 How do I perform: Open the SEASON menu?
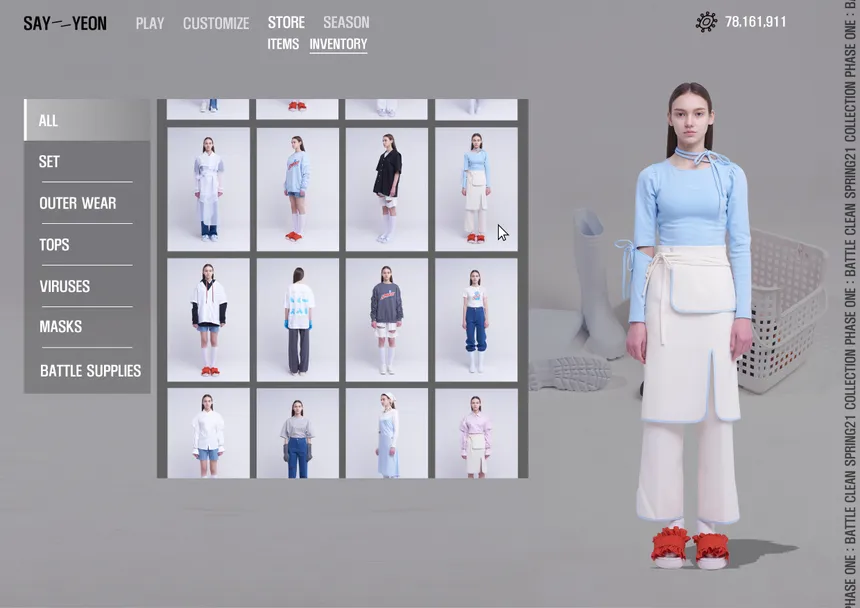click(346, 22)
